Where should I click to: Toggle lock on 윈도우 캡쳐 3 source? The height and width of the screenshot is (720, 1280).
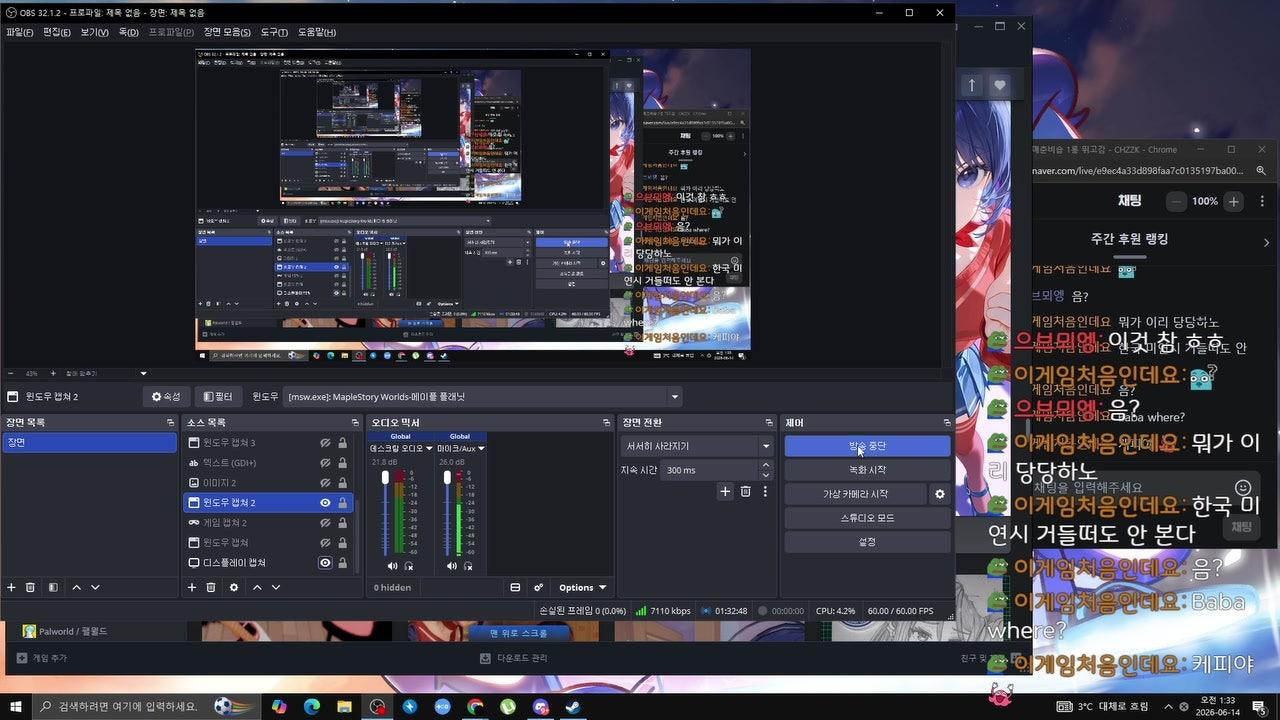pyautogui.click(x=343, y=443)
